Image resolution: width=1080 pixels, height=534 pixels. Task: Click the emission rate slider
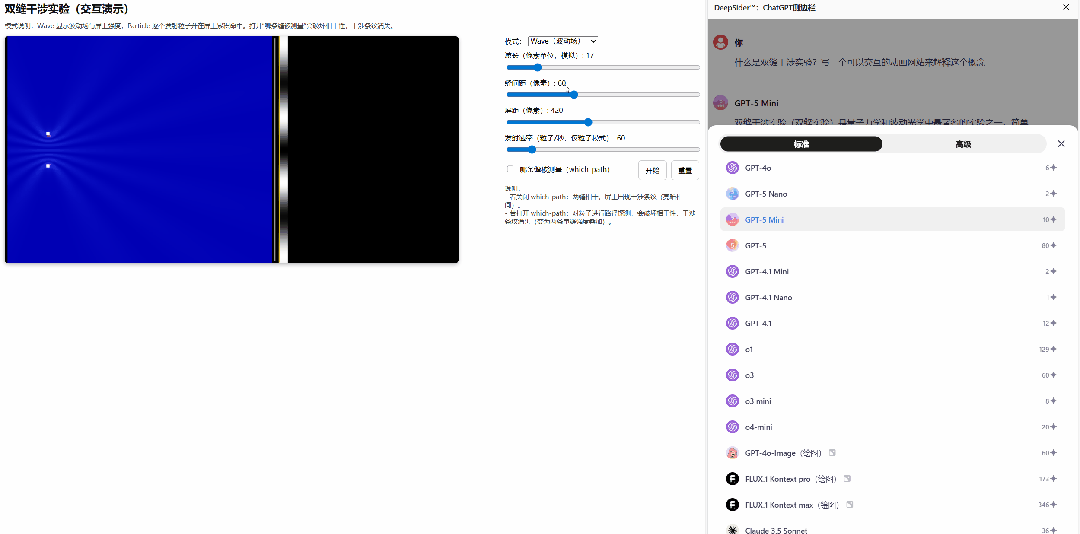603,149
